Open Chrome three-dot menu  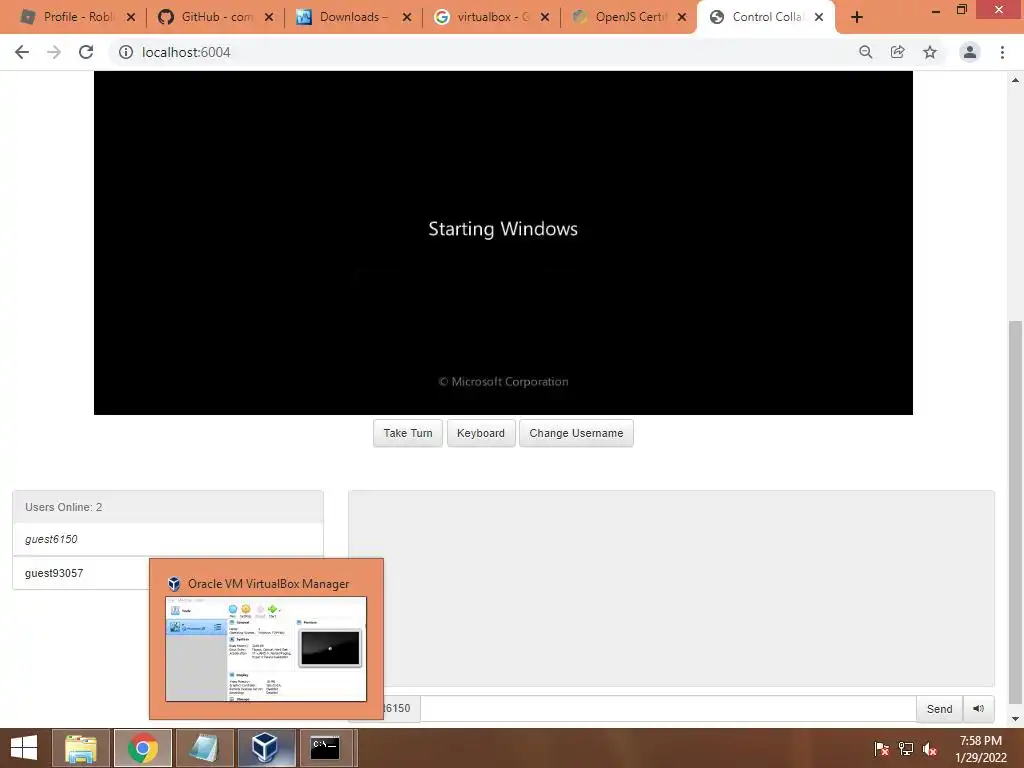click(1002, 52)
